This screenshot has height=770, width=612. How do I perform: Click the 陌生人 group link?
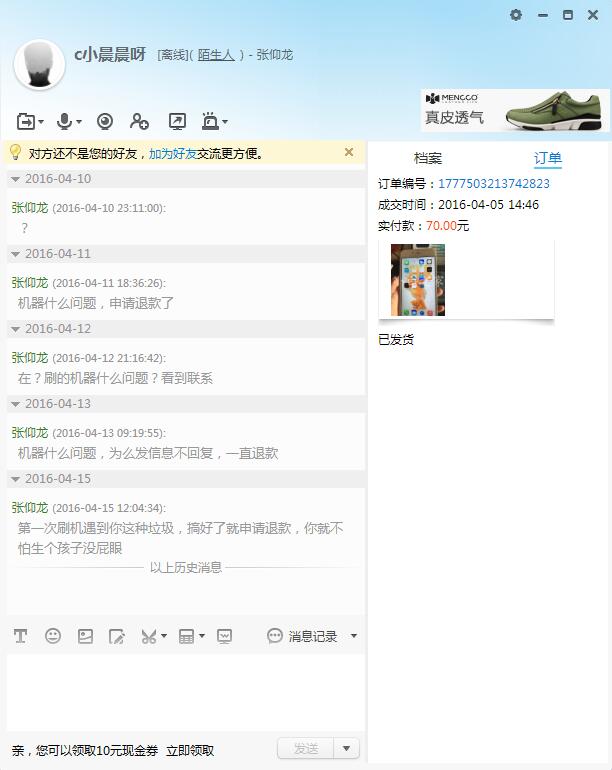tap(216, 55)
